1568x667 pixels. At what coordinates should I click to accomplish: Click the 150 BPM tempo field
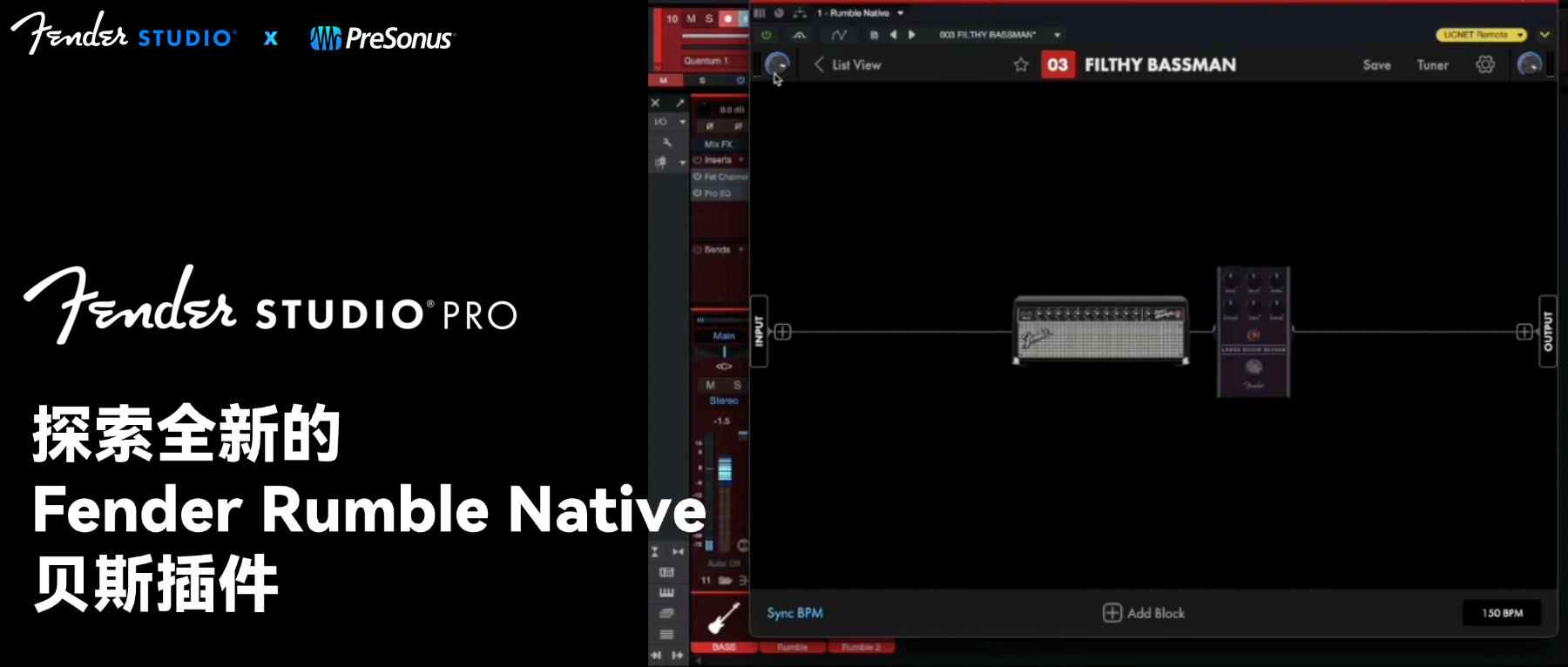point(1502,613)
